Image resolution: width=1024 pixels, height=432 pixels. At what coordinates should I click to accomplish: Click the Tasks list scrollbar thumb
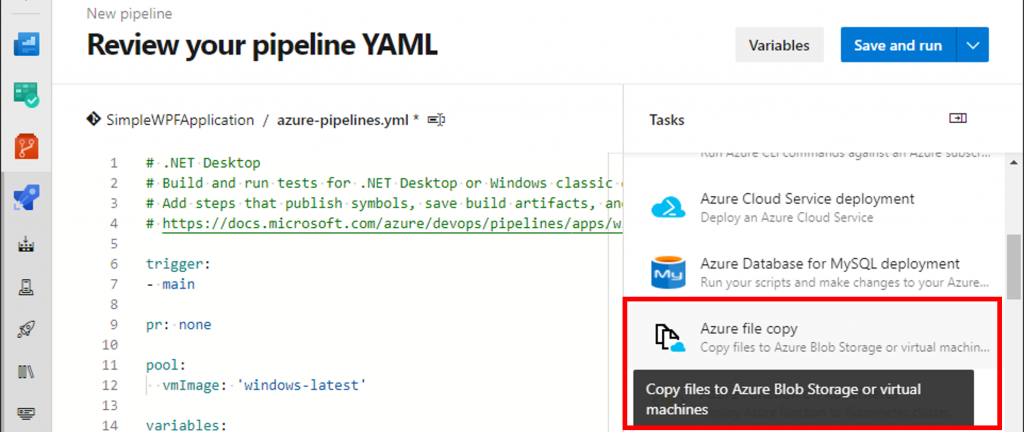pyautogui.click(x=1012, y=266)
